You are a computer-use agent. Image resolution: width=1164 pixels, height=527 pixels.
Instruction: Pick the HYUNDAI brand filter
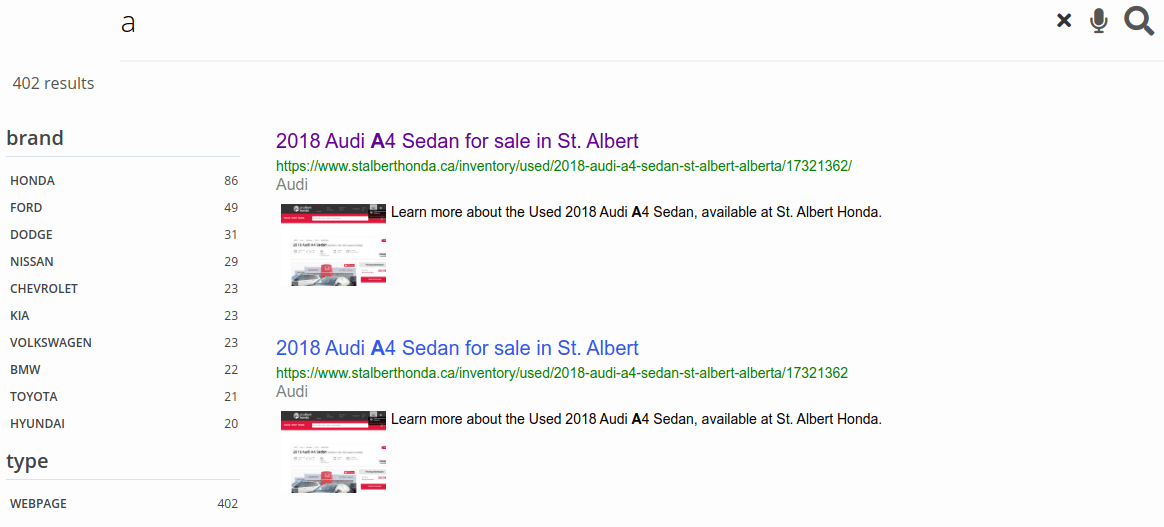pyautogui.click(x=37, y=424)
